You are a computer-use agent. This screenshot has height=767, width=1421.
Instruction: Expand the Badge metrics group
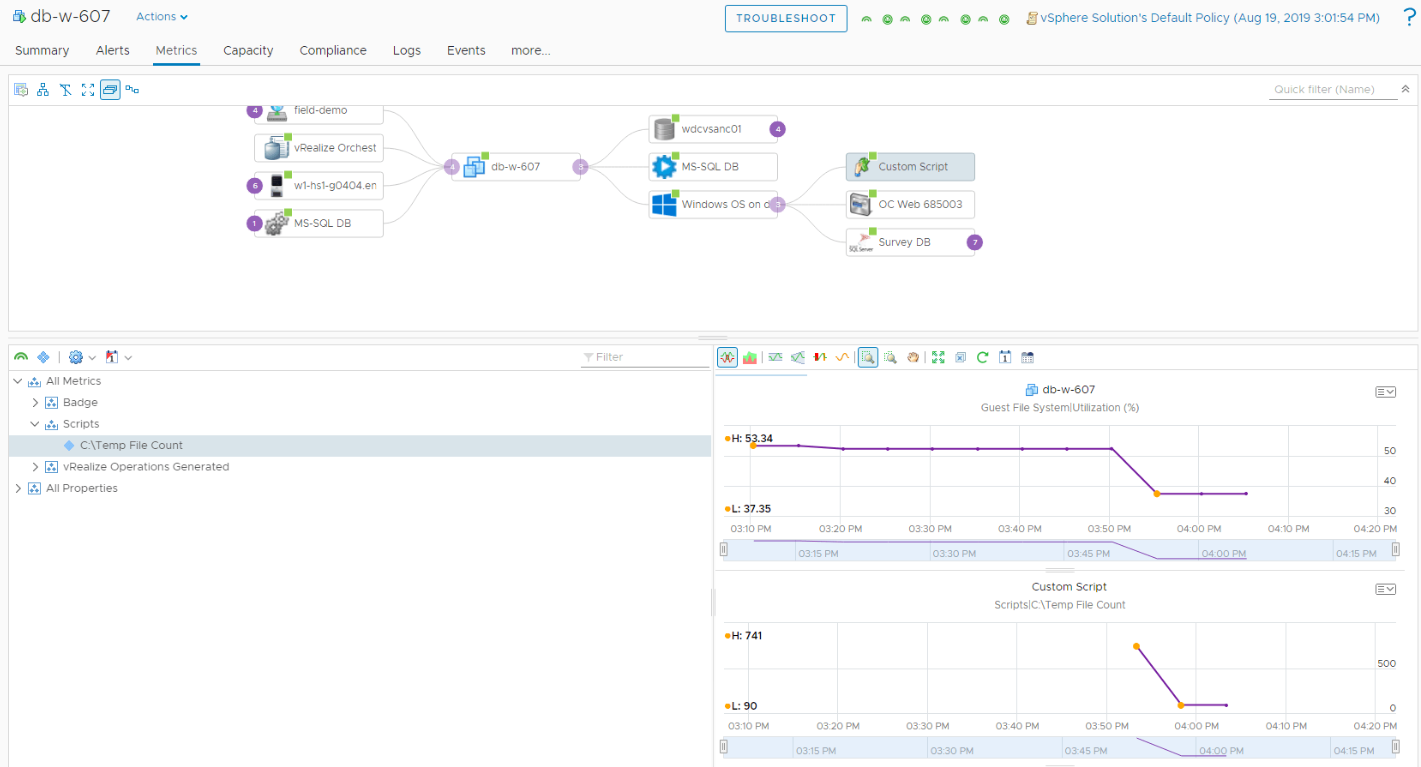(x=35, y=402)
